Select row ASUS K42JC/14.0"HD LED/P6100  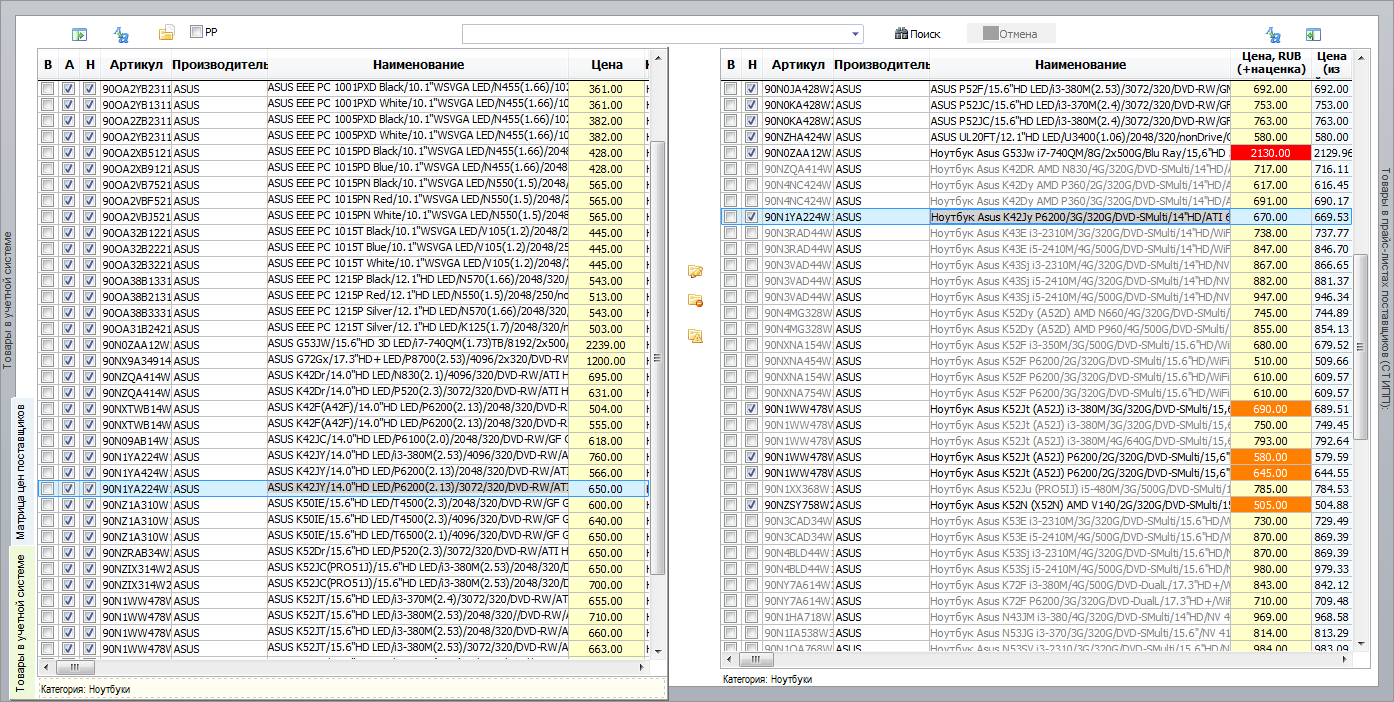coord(344,441)
